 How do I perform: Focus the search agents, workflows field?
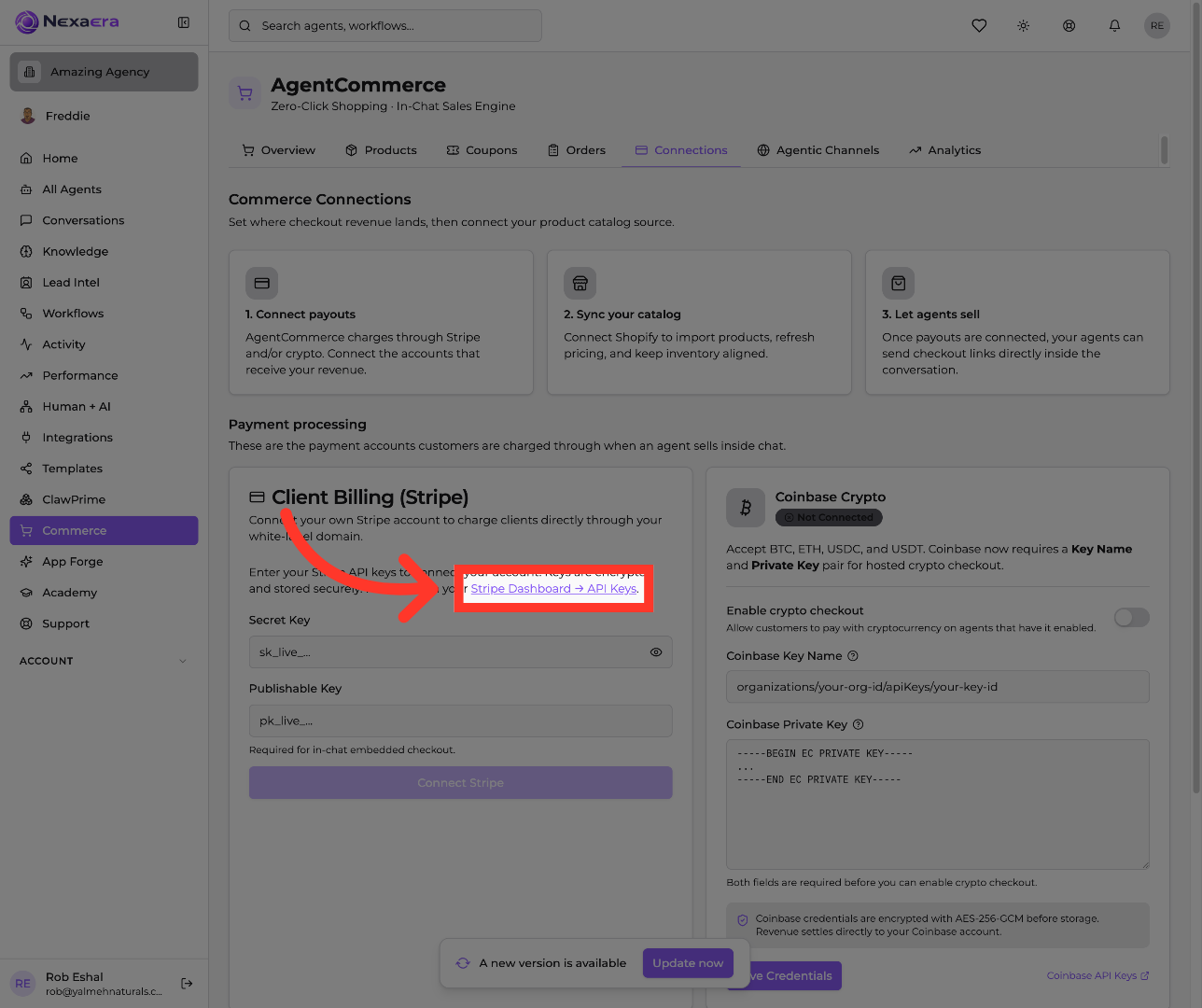click(384, 26)
